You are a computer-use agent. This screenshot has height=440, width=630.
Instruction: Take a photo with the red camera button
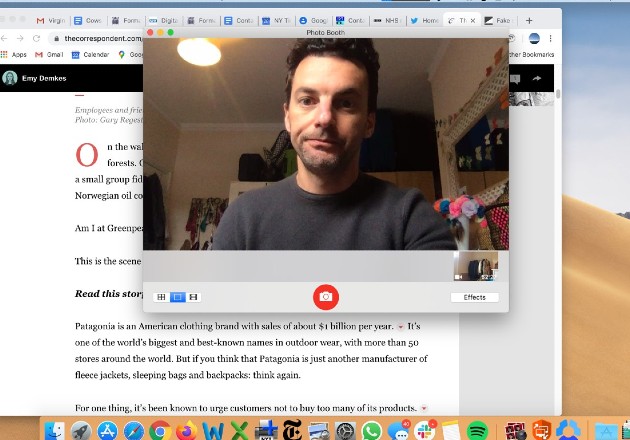(325, 297)
